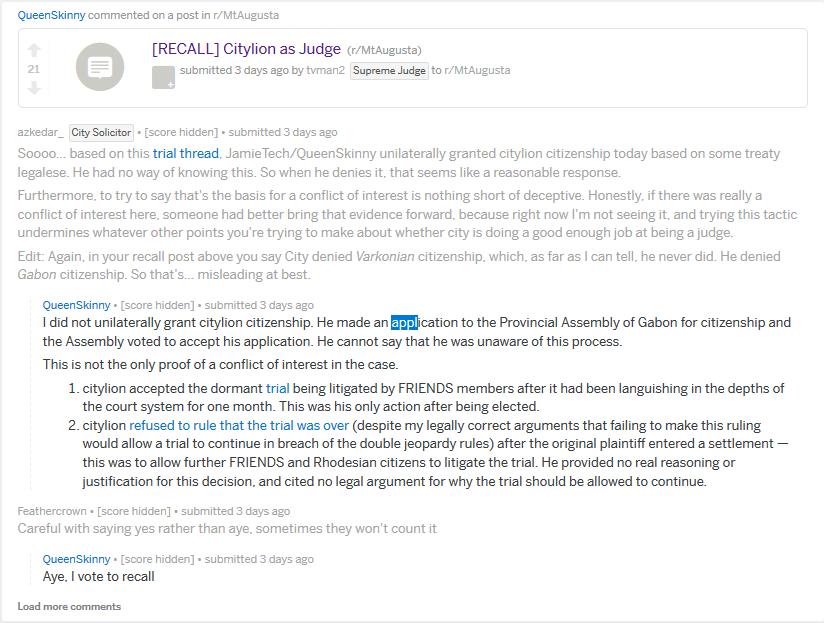Open QueenSkinny profile link at top
The image size is (824, 623).
tap(51, 15)
